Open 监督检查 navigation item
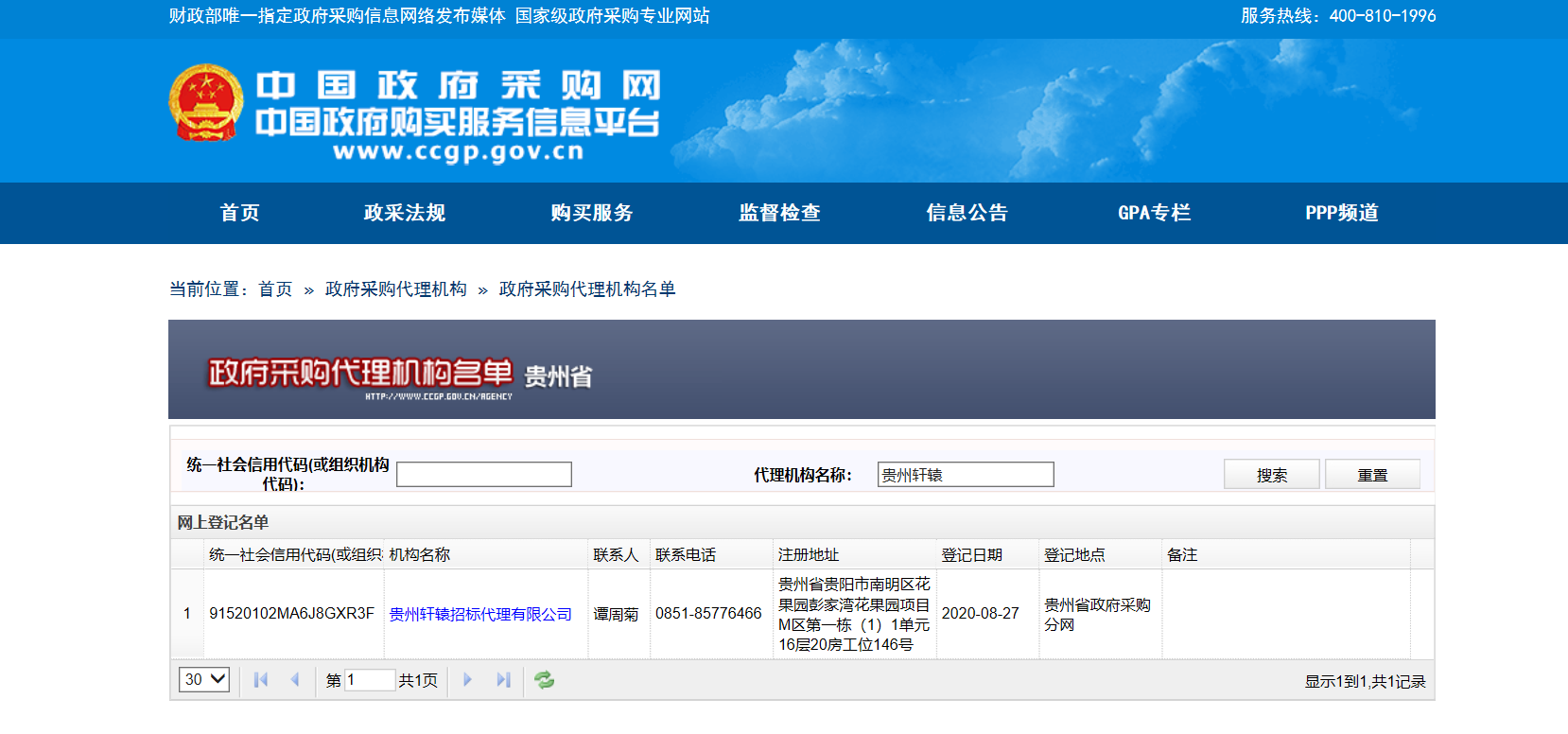 (x=779, y=213)
